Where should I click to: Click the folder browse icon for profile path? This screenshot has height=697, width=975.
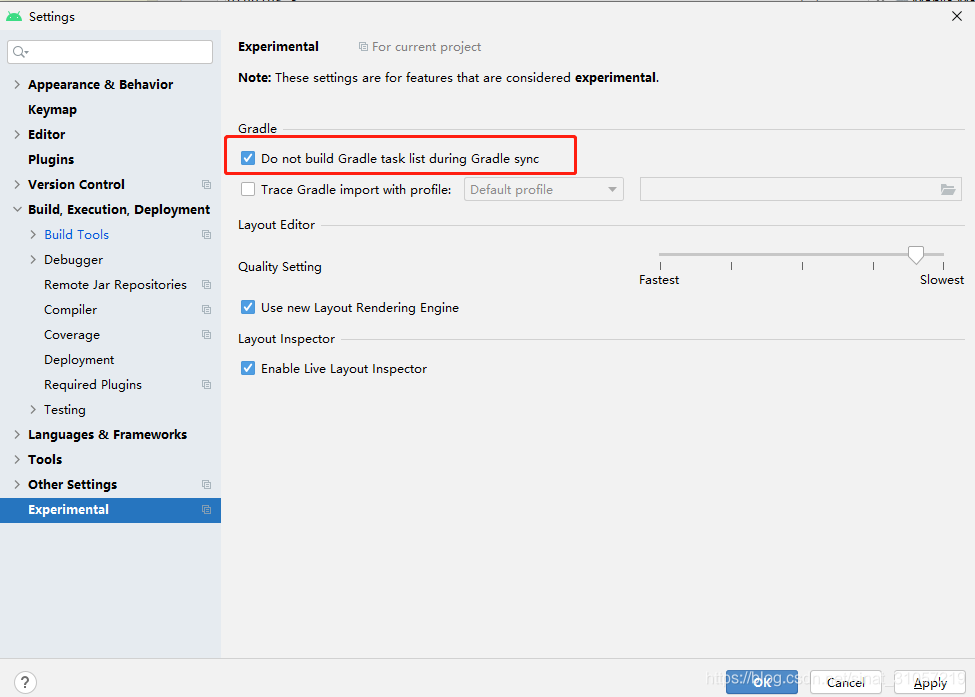(948, 190)
